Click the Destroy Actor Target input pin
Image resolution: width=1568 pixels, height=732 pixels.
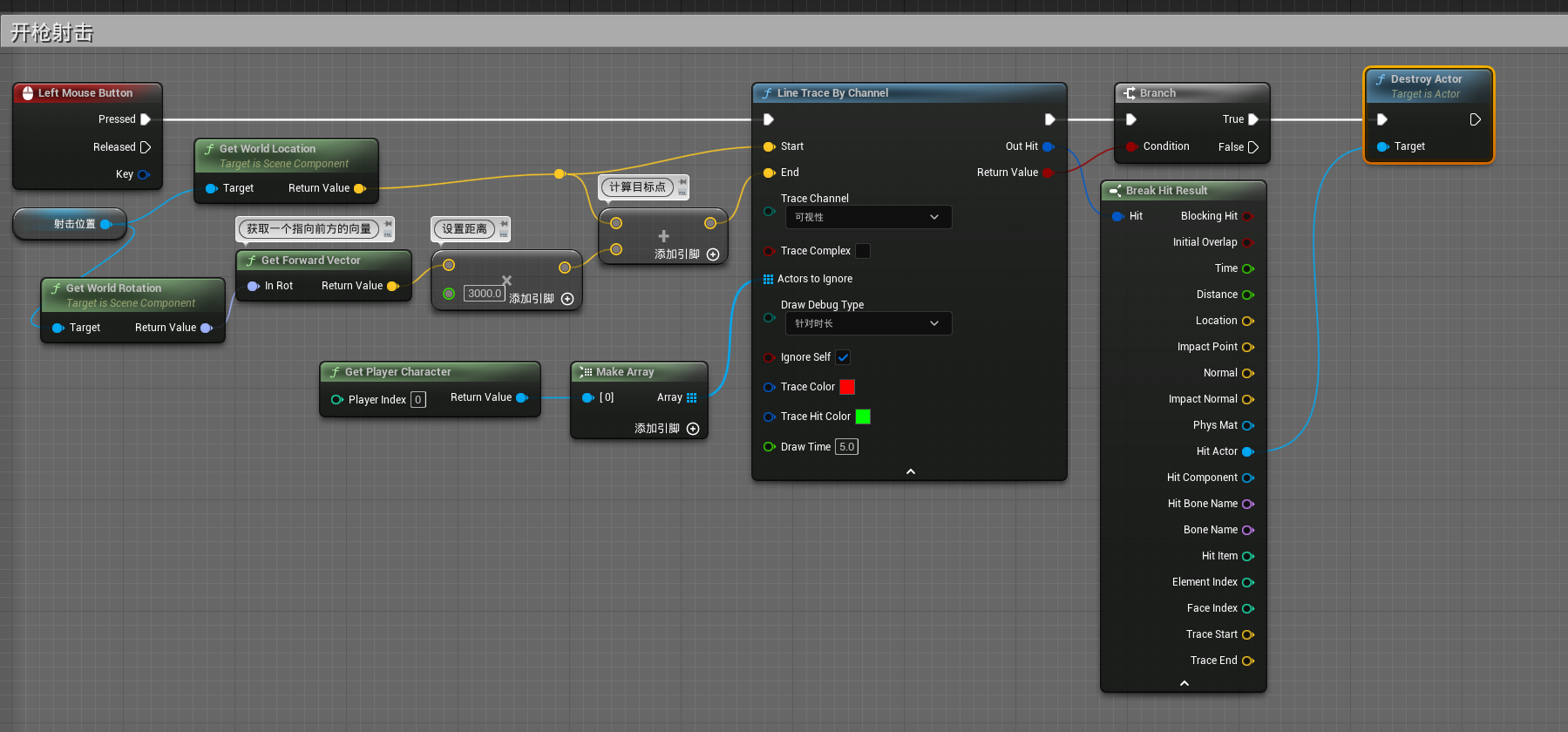click(1382, 146)
